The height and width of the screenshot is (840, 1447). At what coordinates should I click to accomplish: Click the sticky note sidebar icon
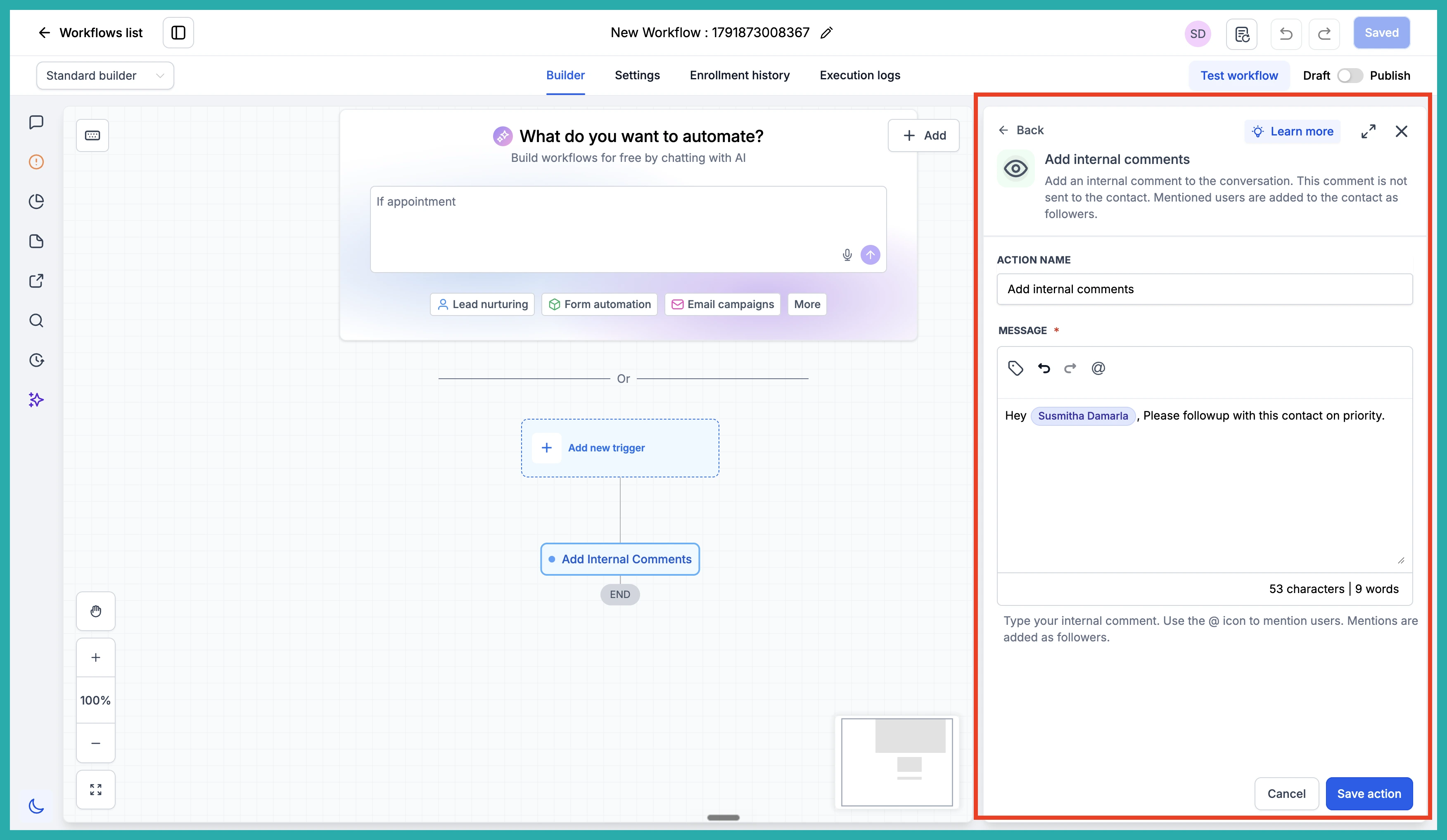36,241
